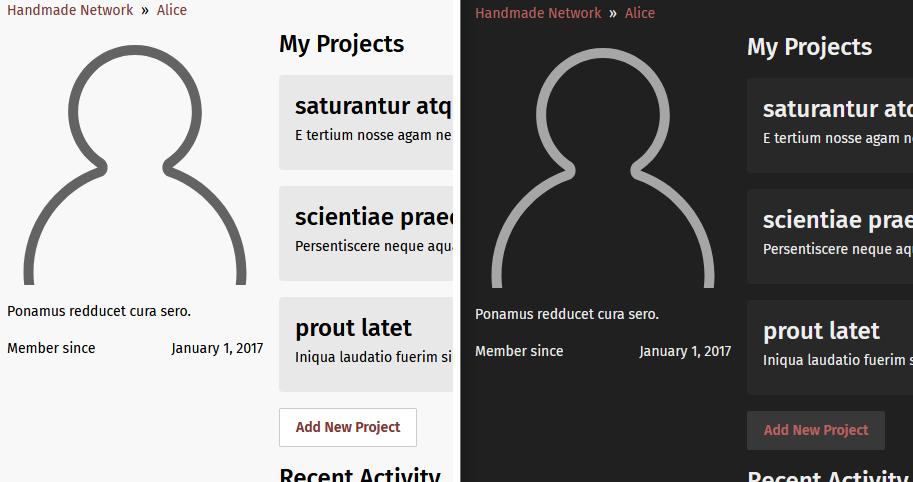Screen dimensions: 913x482
Task: Go to the Alice breadcrumb link in dark theme
Action: pyautogui.click(x=640, y=13)
